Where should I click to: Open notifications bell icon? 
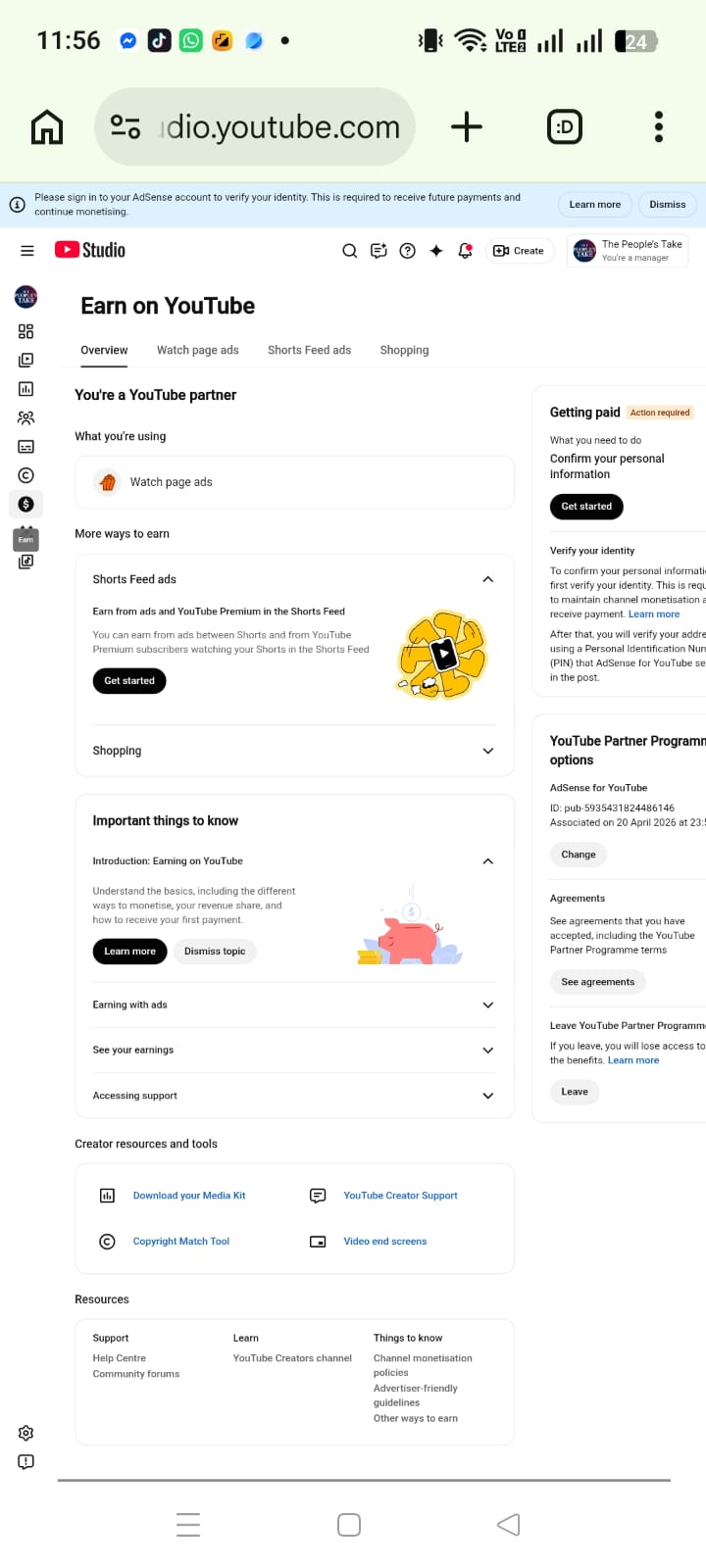pos(466,251)
